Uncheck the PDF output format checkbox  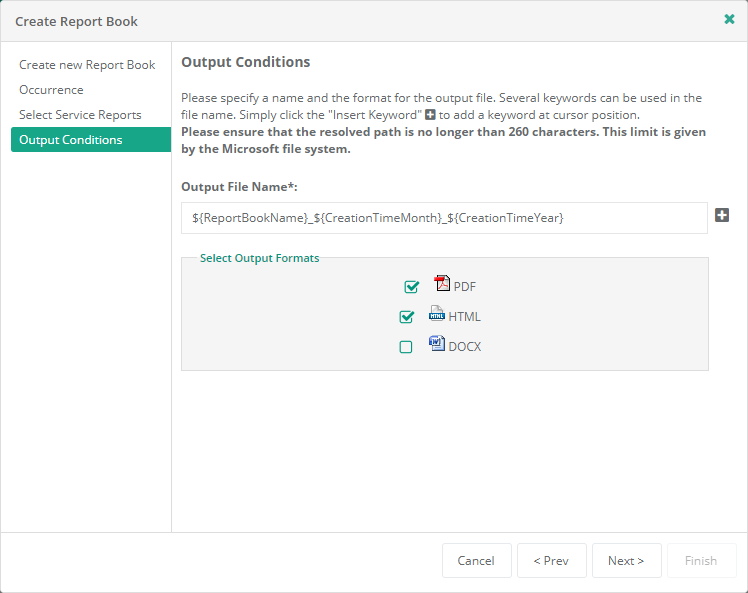(411, 287)
